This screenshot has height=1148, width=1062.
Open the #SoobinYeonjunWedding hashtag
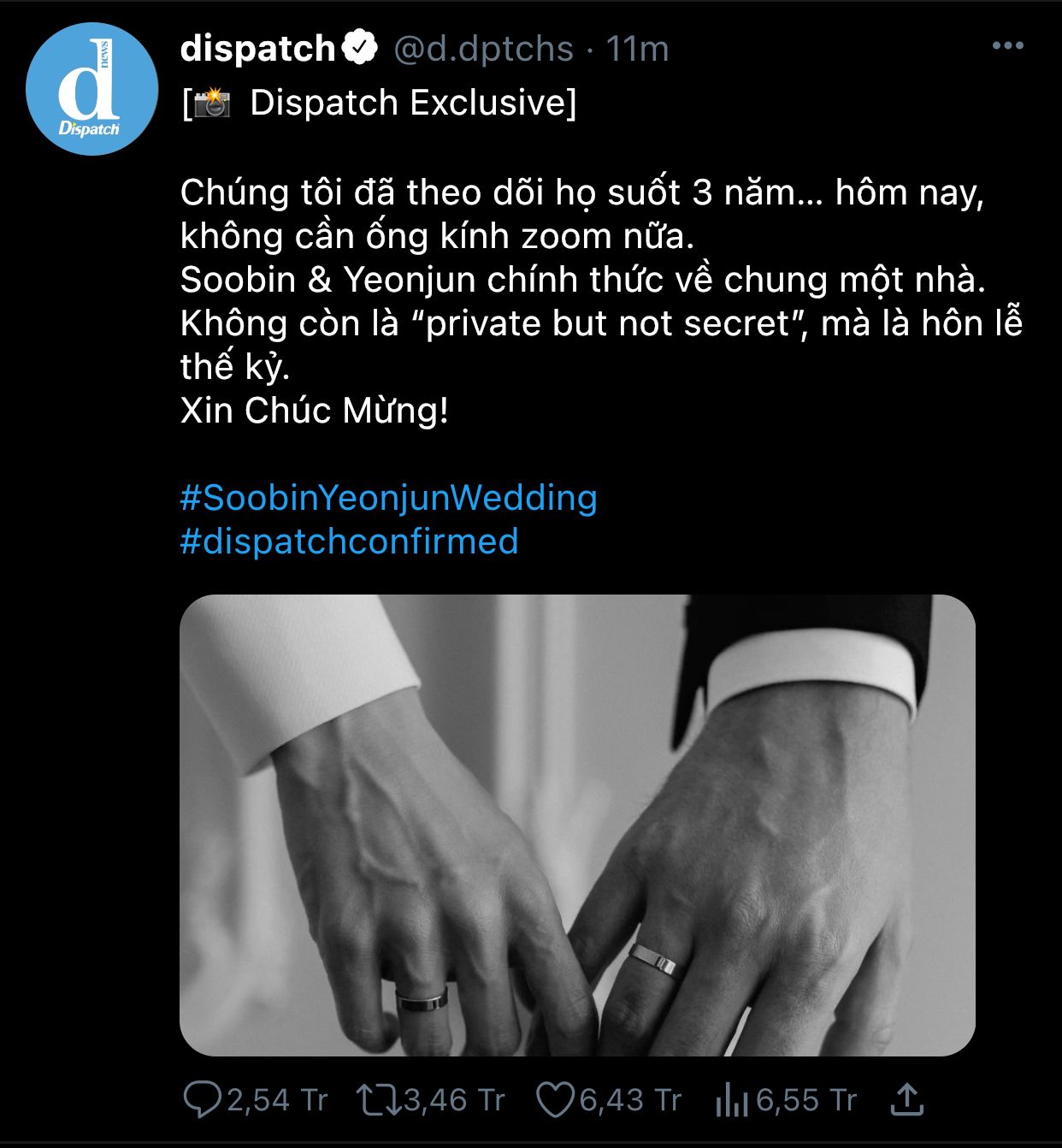388,498
